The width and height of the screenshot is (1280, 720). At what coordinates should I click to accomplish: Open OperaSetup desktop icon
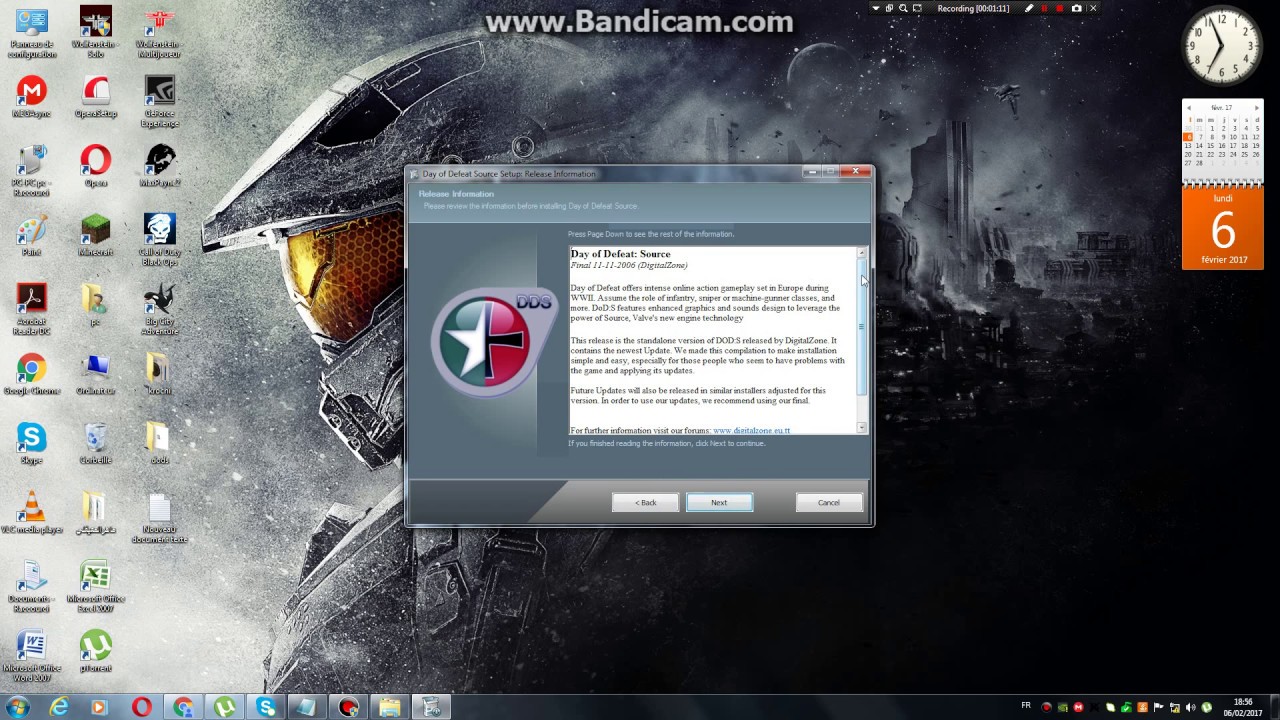tap(96, 97)
